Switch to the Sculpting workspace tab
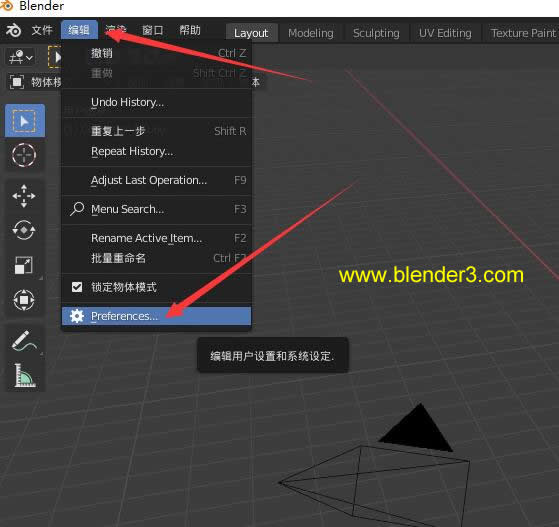 [x=376, y=33]
